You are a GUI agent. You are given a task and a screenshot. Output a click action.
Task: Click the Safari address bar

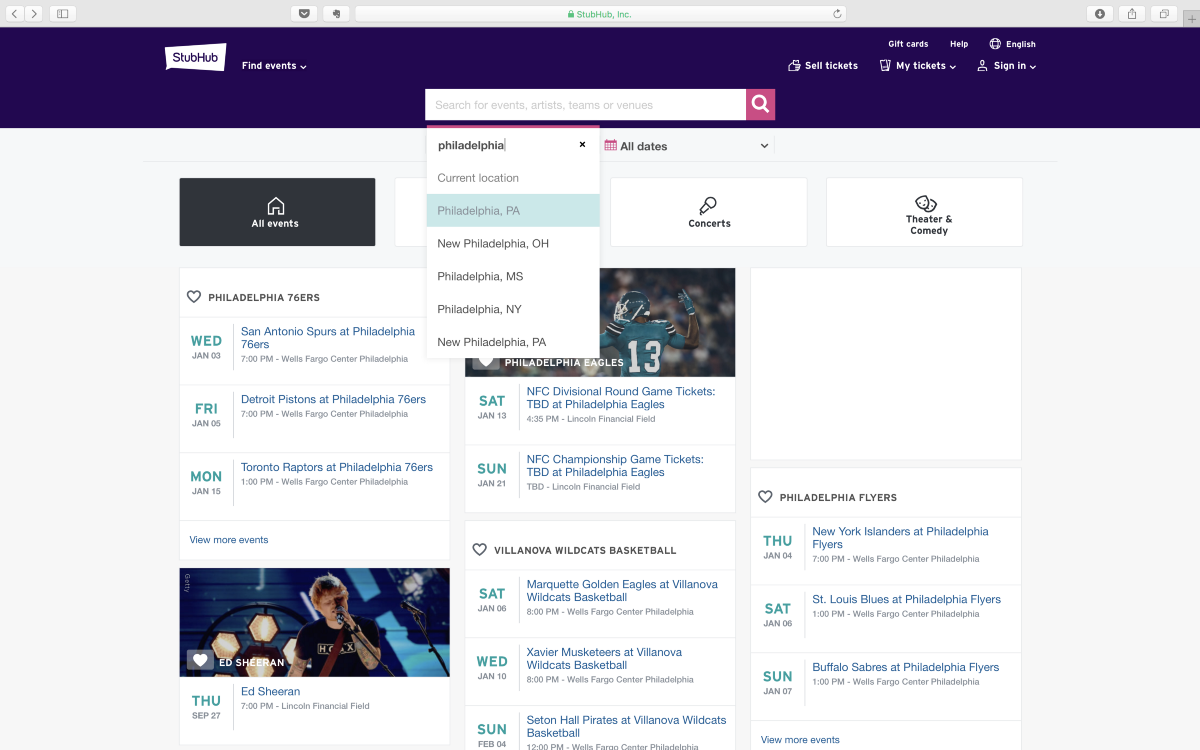click(600, 14)
